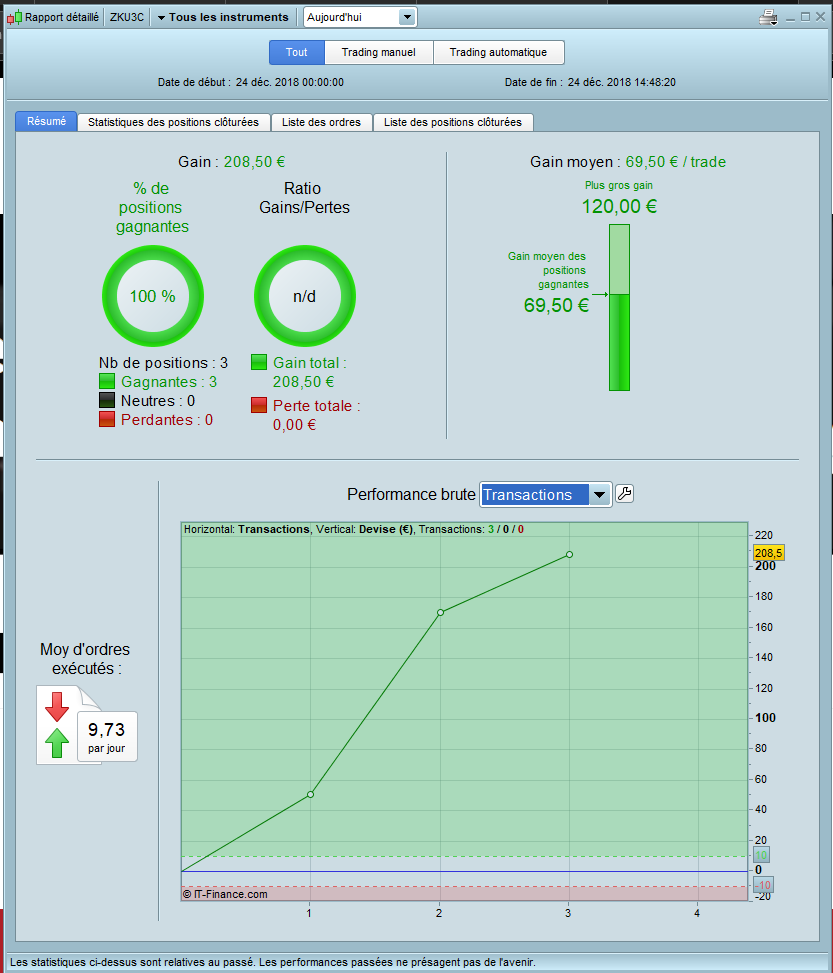Click the Perdantes : 0 label

click(x=167, y=420)
